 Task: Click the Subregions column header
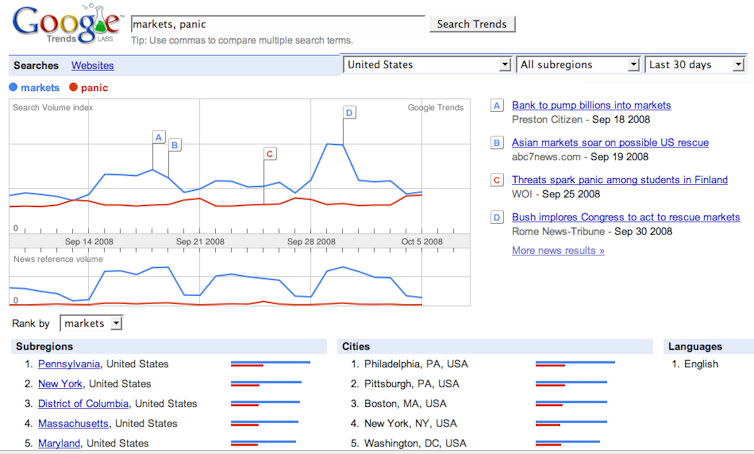[x=169, y=346]
